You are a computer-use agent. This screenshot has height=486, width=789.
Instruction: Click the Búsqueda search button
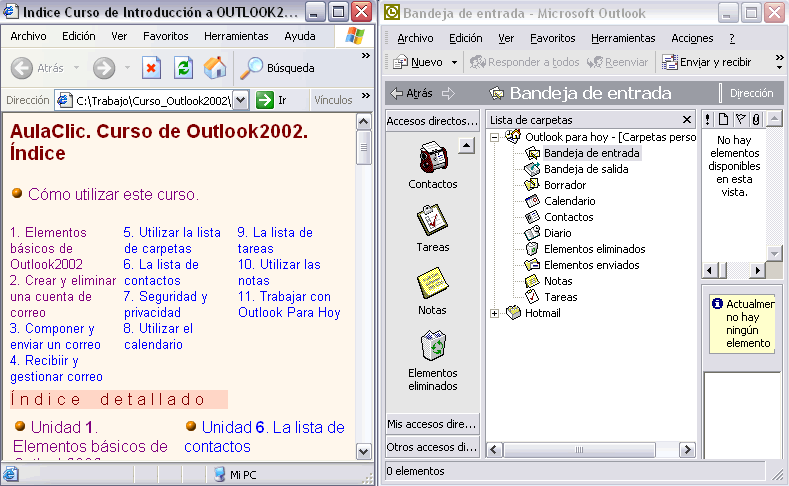coord(277,68)
